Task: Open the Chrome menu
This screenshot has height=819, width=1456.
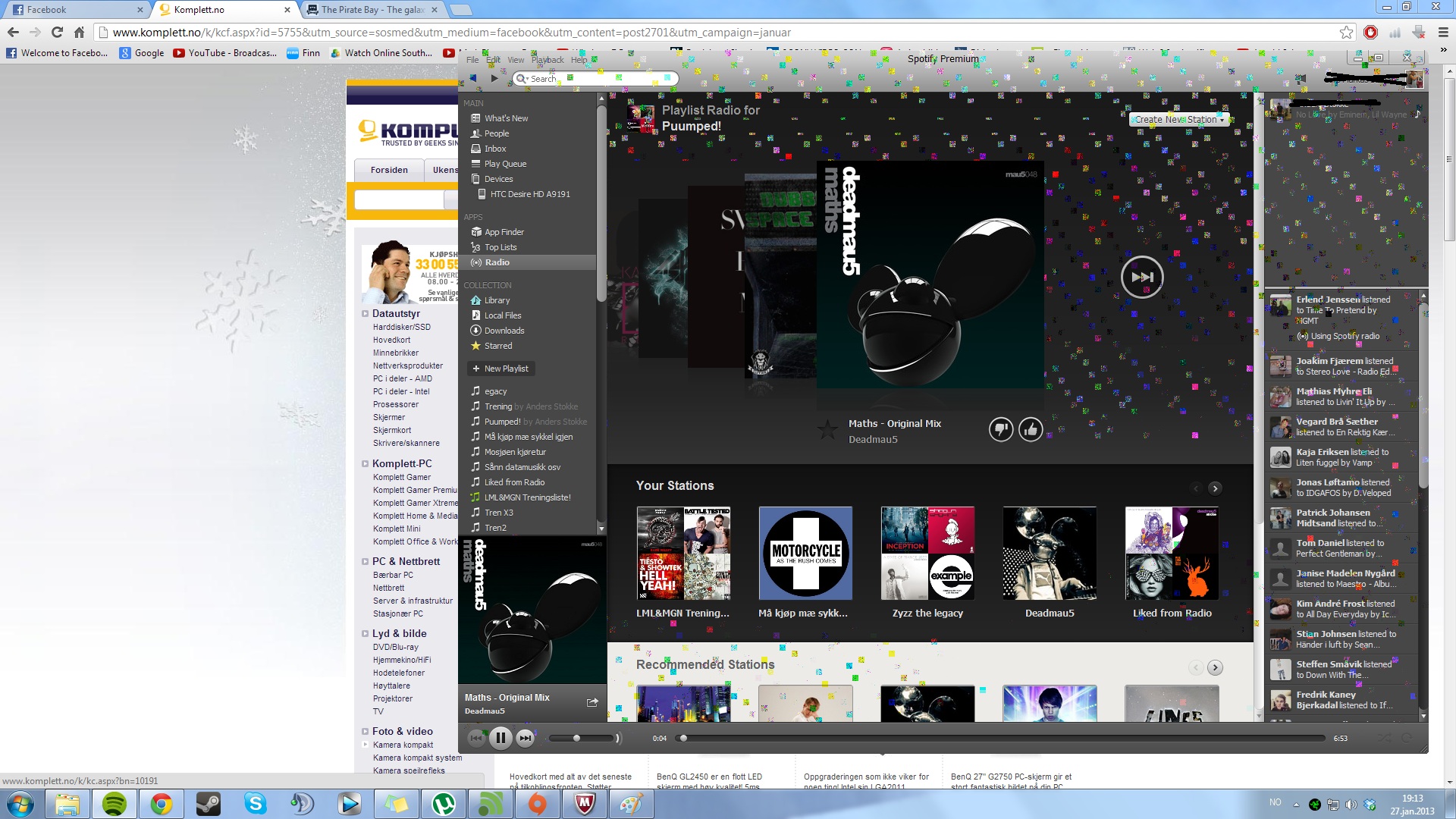Action: coord(1443,32)
